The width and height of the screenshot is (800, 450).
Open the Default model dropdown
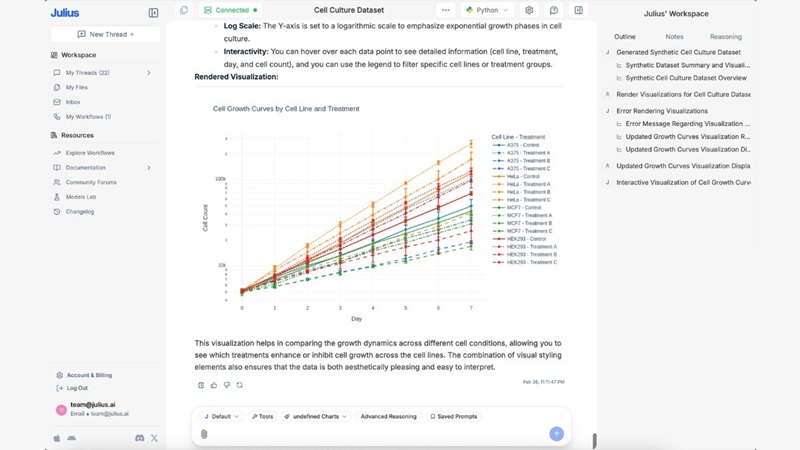pos(221,416)
